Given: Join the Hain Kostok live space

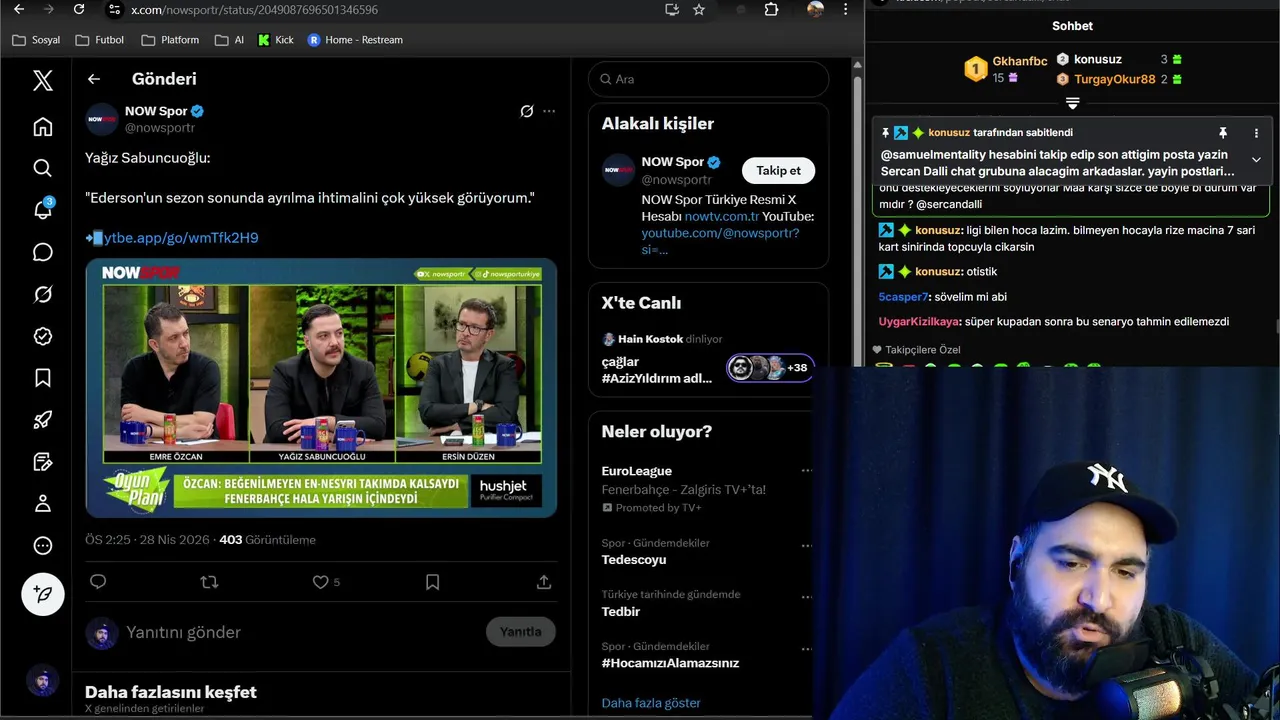Looking at the screenshot, I should (708, 361).
